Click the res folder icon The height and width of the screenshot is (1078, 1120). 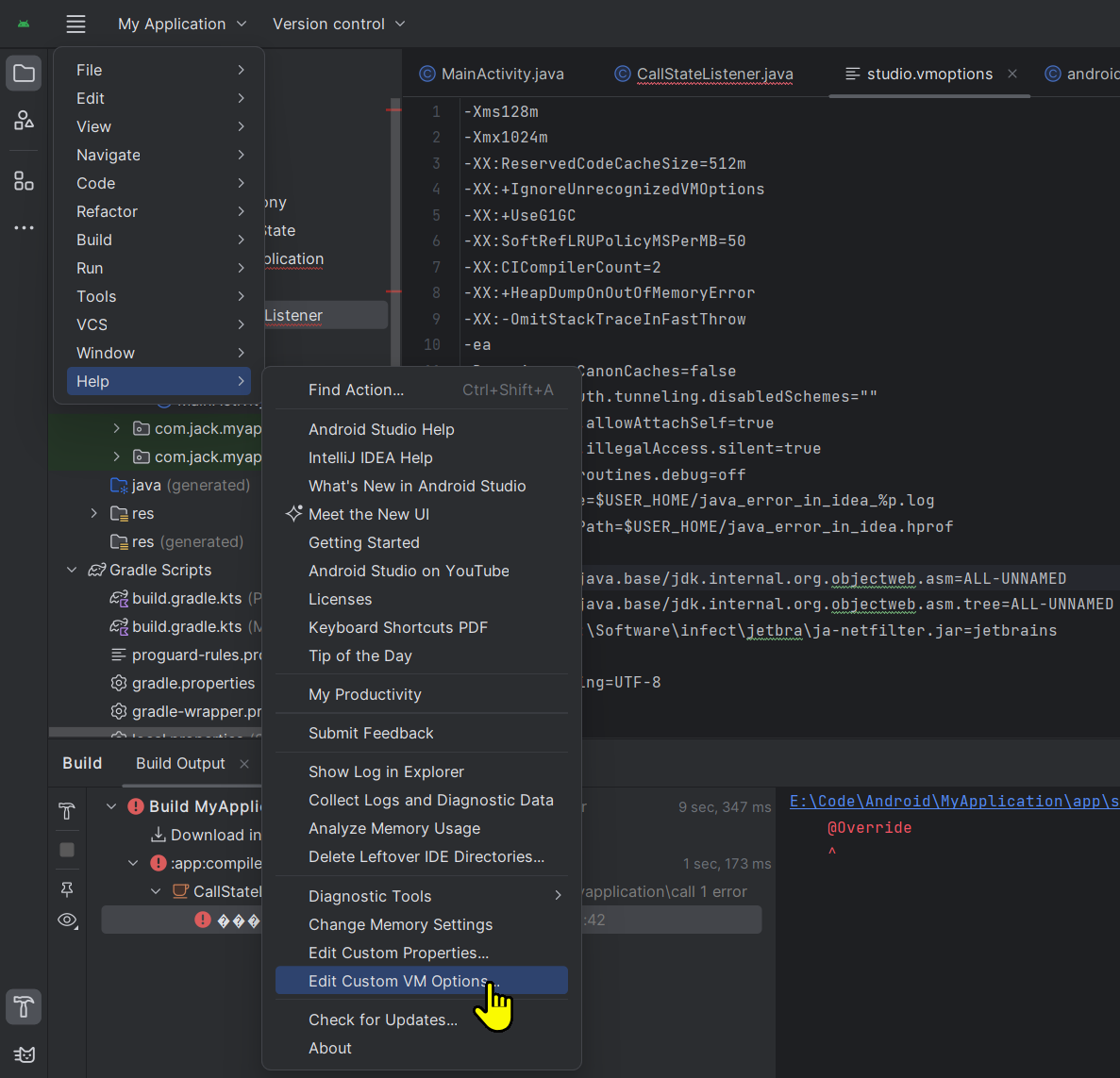click(x=119, y=513)
